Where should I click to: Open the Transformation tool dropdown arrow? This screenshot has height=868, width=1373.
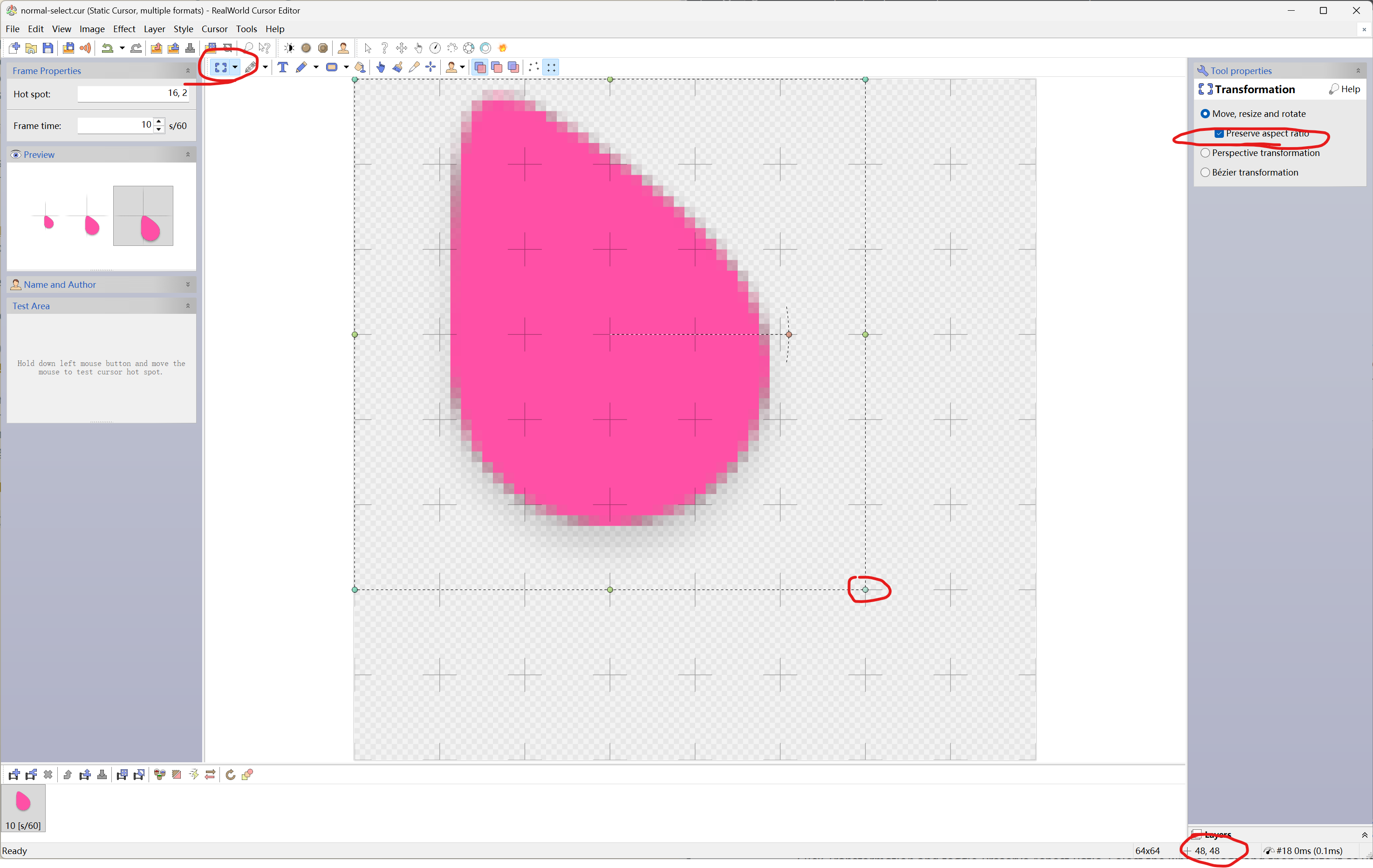[235, 67]
